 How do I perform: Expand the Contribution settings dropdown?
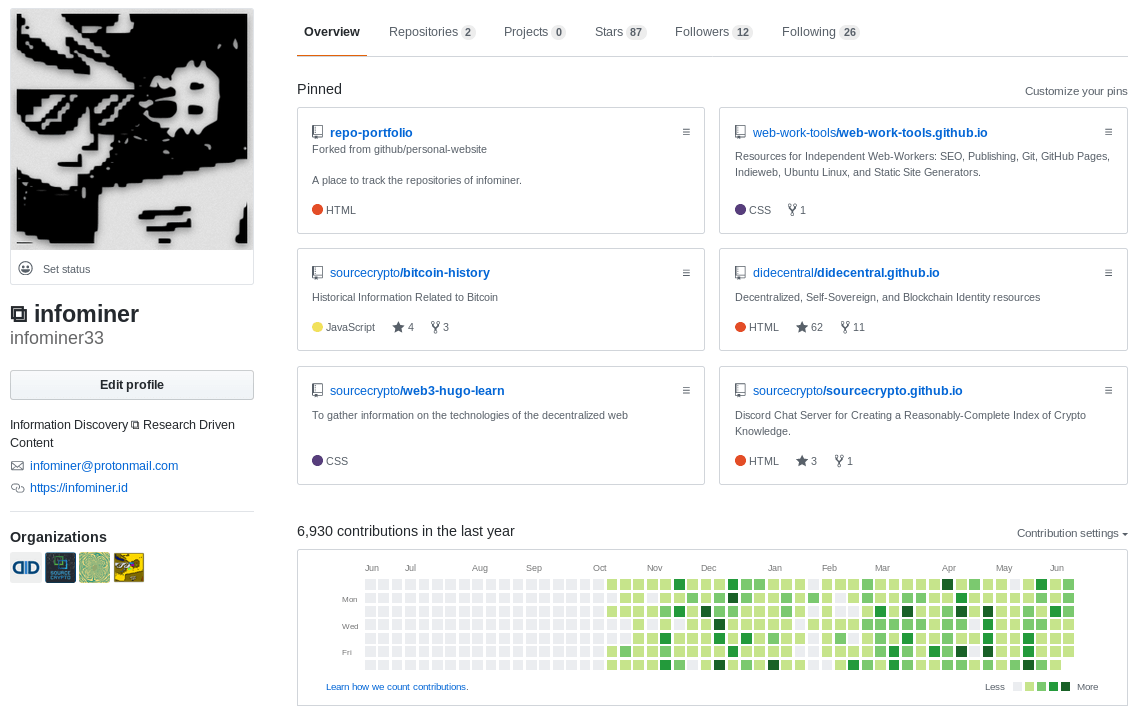click(x=1072, y=533)
